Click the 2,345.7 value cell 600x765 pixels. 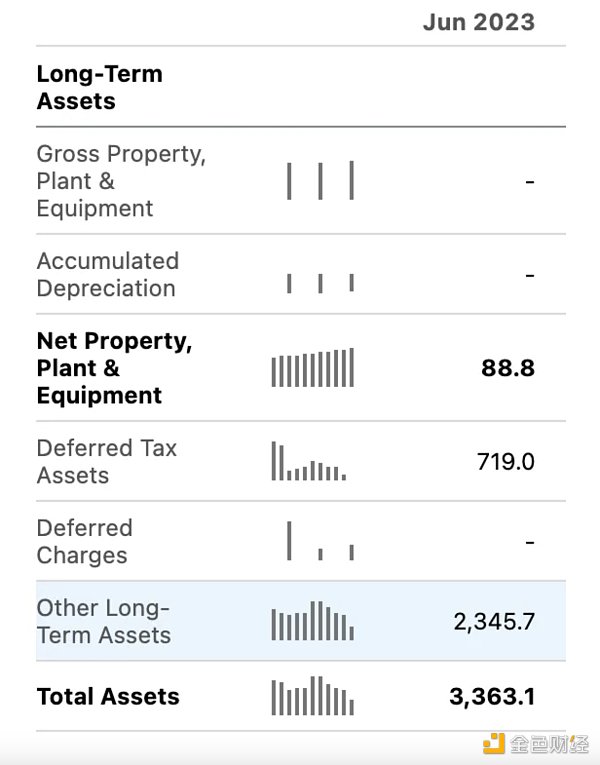click(x=494, y=621)
